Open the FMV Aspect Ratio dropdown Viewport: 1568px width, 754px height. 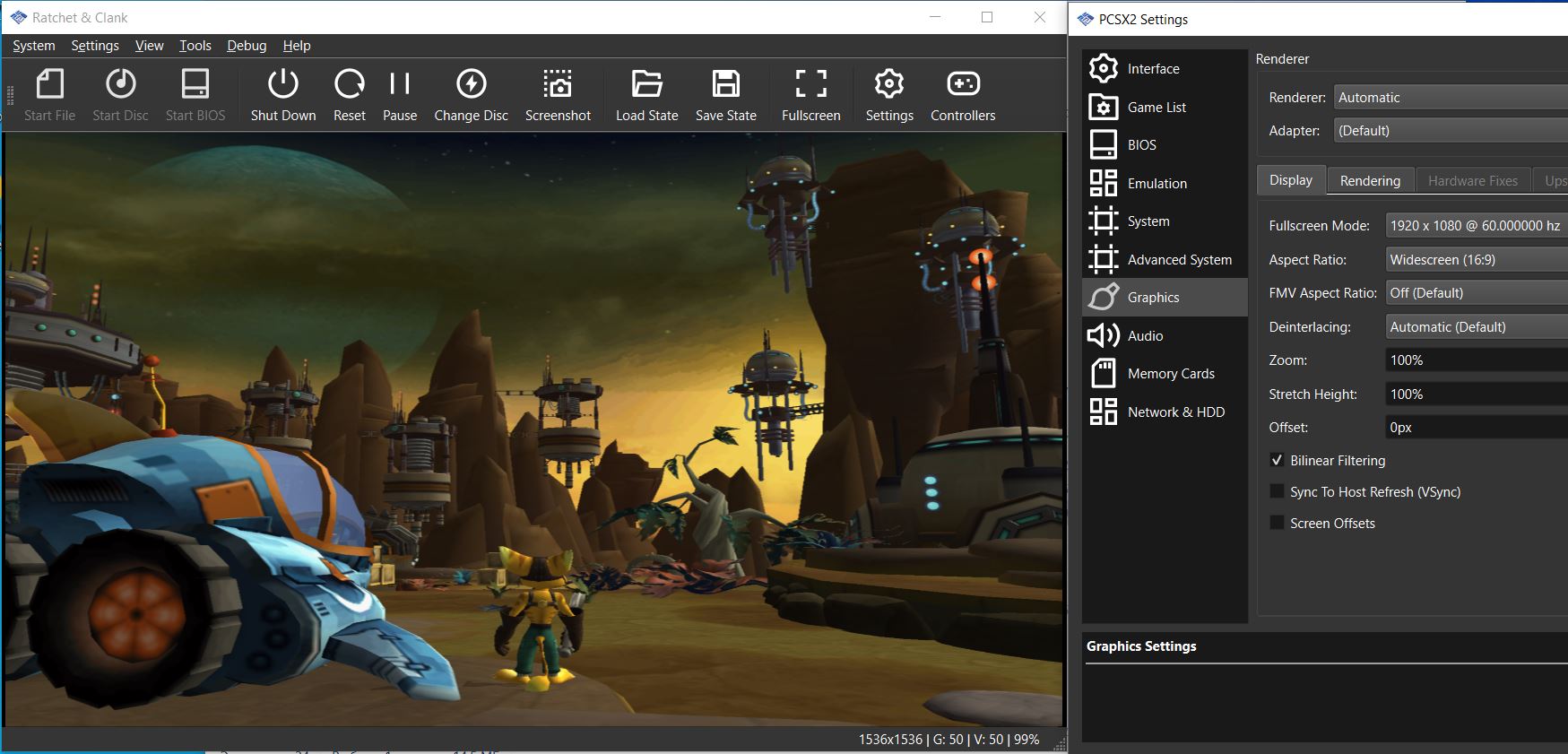(x=1477, y=292)
